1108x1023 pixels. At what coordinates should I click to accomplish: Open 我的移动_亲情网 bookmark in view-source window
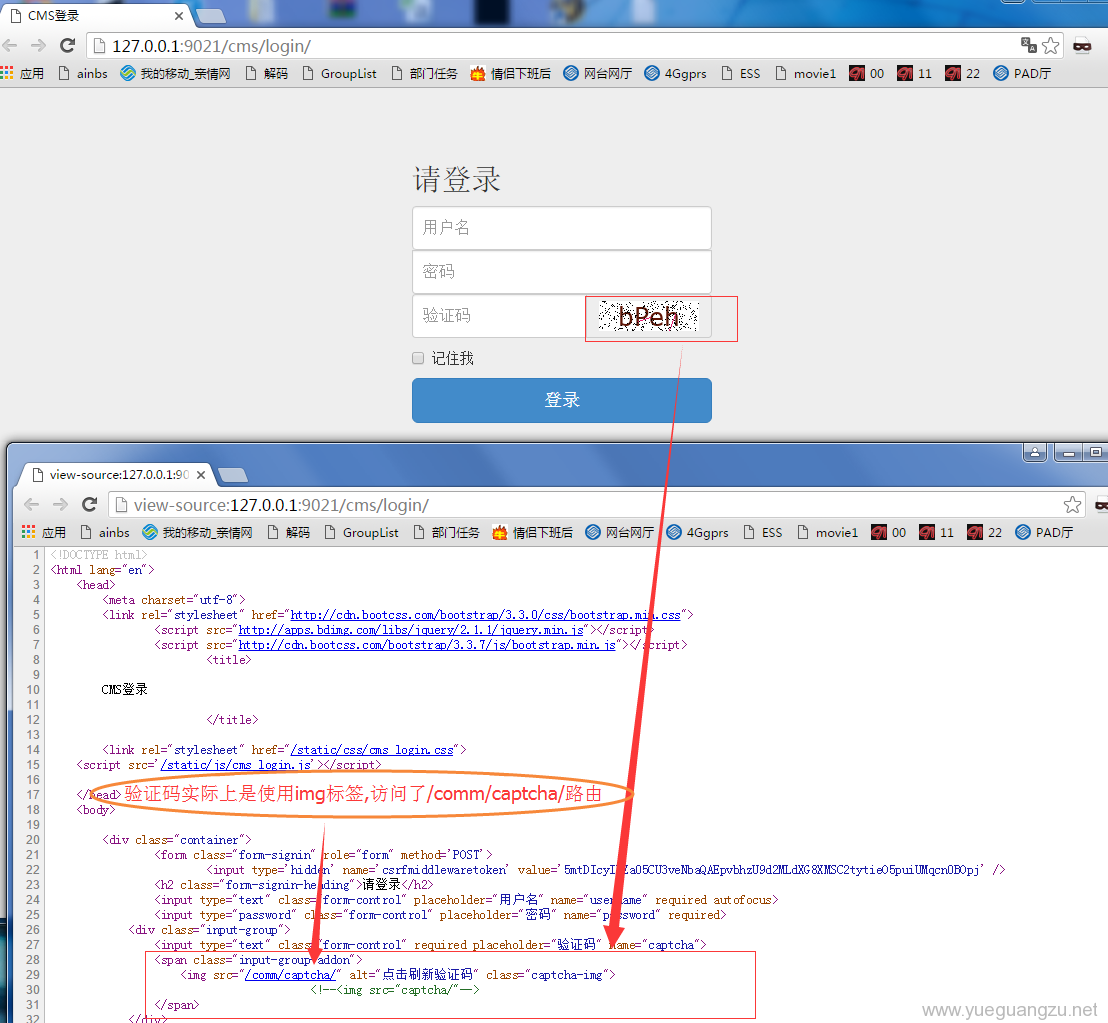pyautogui.click(x=198, y=532)
